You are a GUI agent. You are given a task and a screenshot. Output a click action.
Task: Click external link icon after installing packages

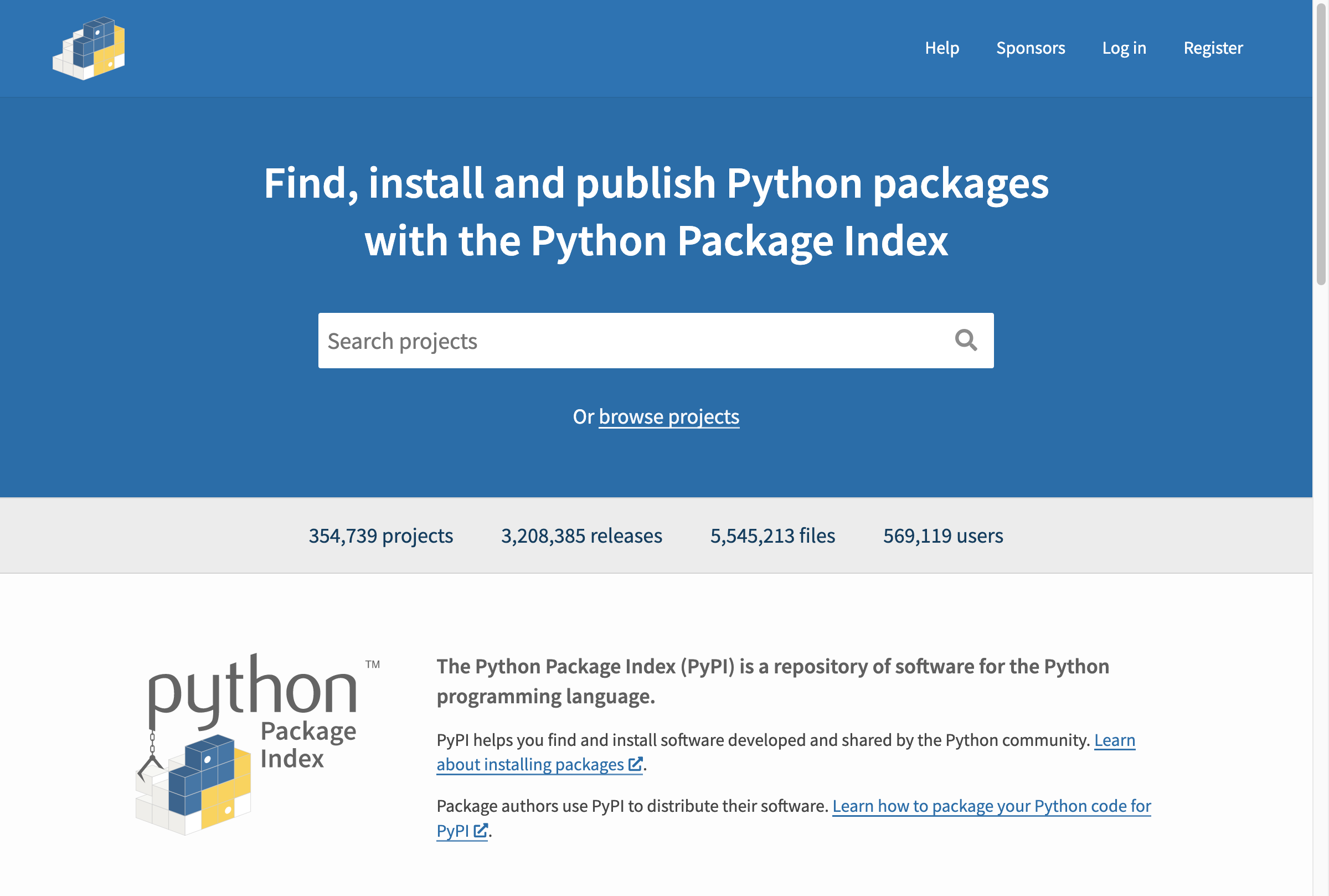pos(635,764)
